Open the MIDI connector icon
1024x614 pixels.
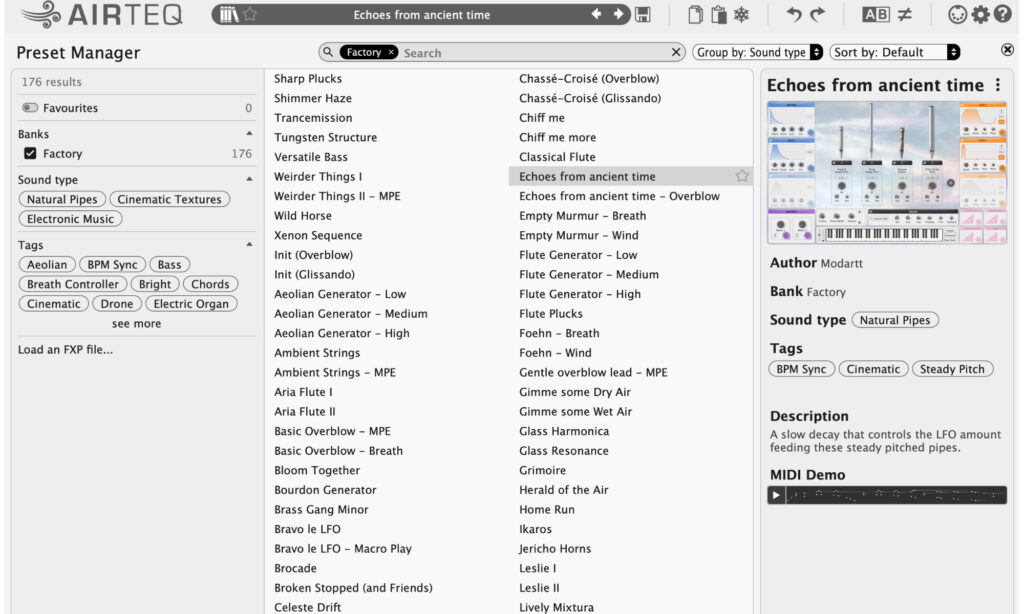[x=957, y=14]
